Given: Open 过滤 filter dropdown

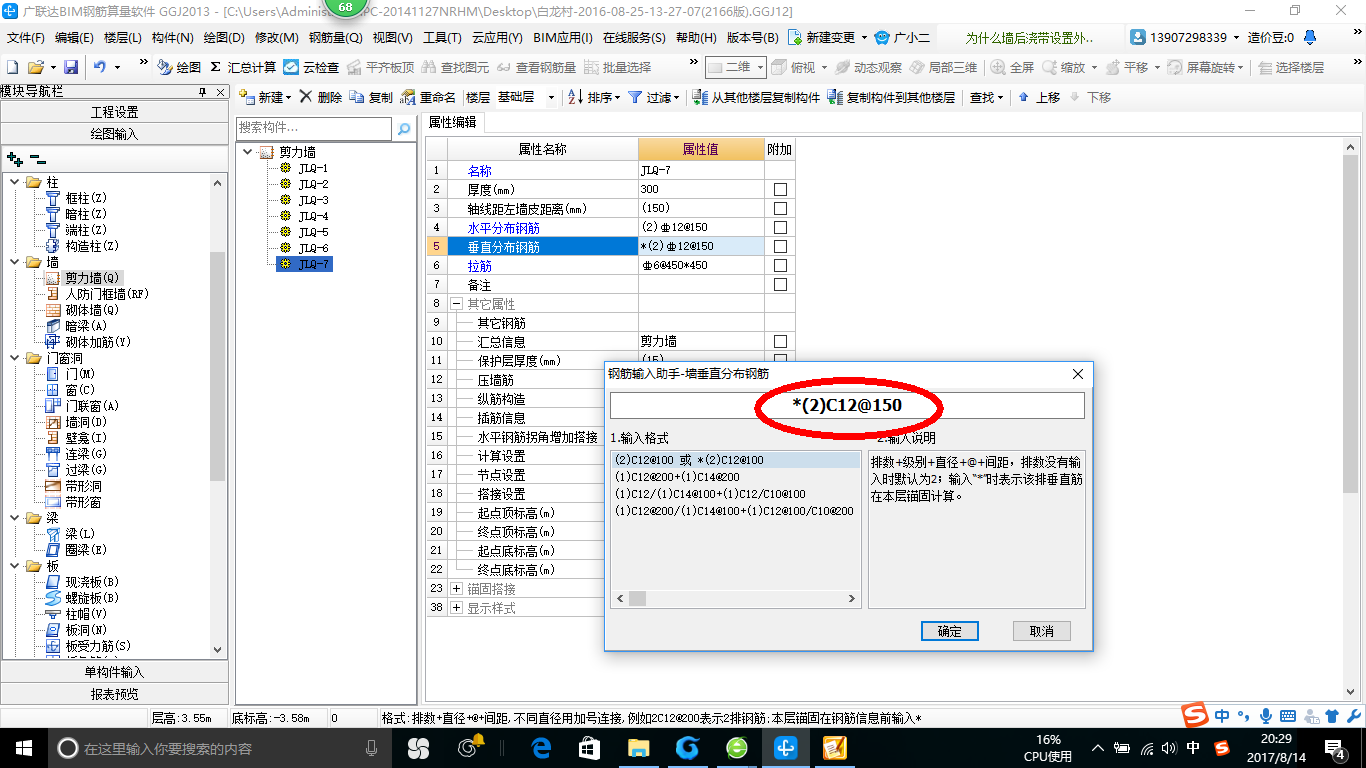Looking at the screenshot, I should point(654,97).
